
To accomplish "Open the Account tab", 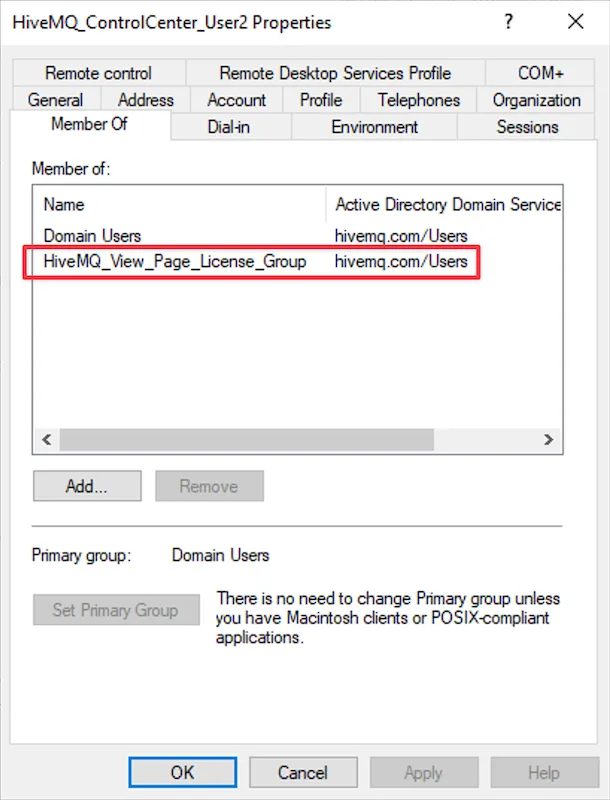I will pyautogui.click(x=236, y=99).
